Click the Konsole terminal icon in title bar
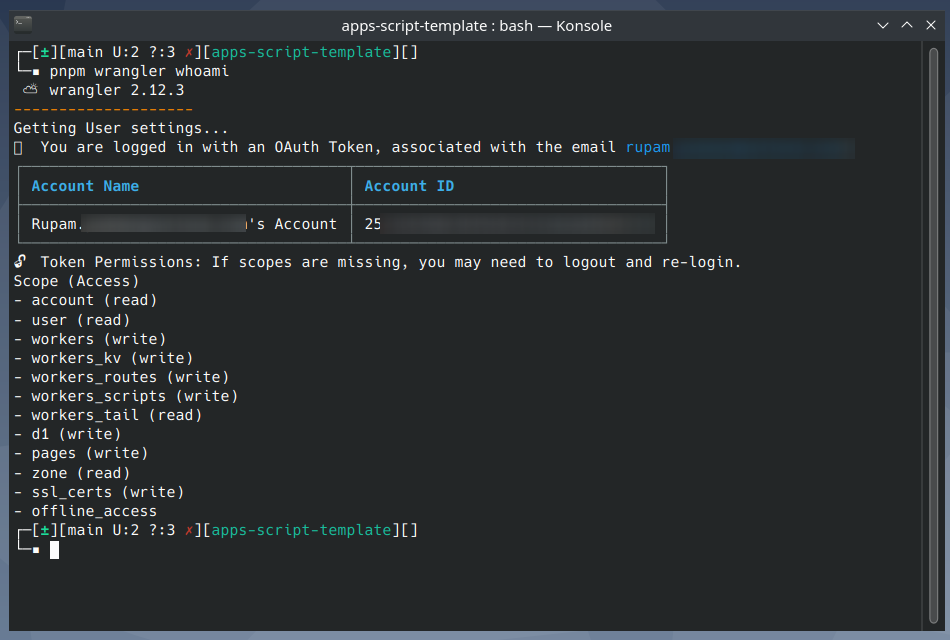Screen dimensions: 950x640 (23, 24)
